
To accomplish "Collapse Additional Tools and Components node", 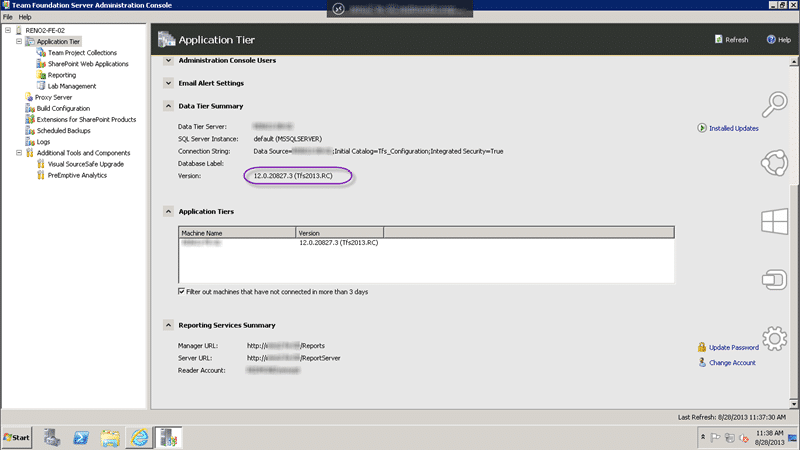I will tap(19, 153).
